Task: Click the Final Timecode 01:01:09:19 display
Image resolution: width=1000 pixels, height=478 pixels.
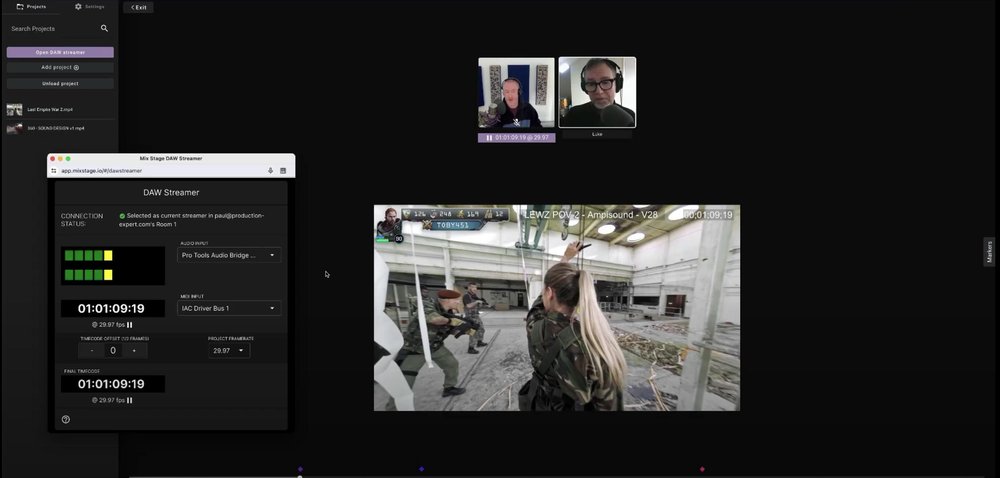Action: coord(113,384)
